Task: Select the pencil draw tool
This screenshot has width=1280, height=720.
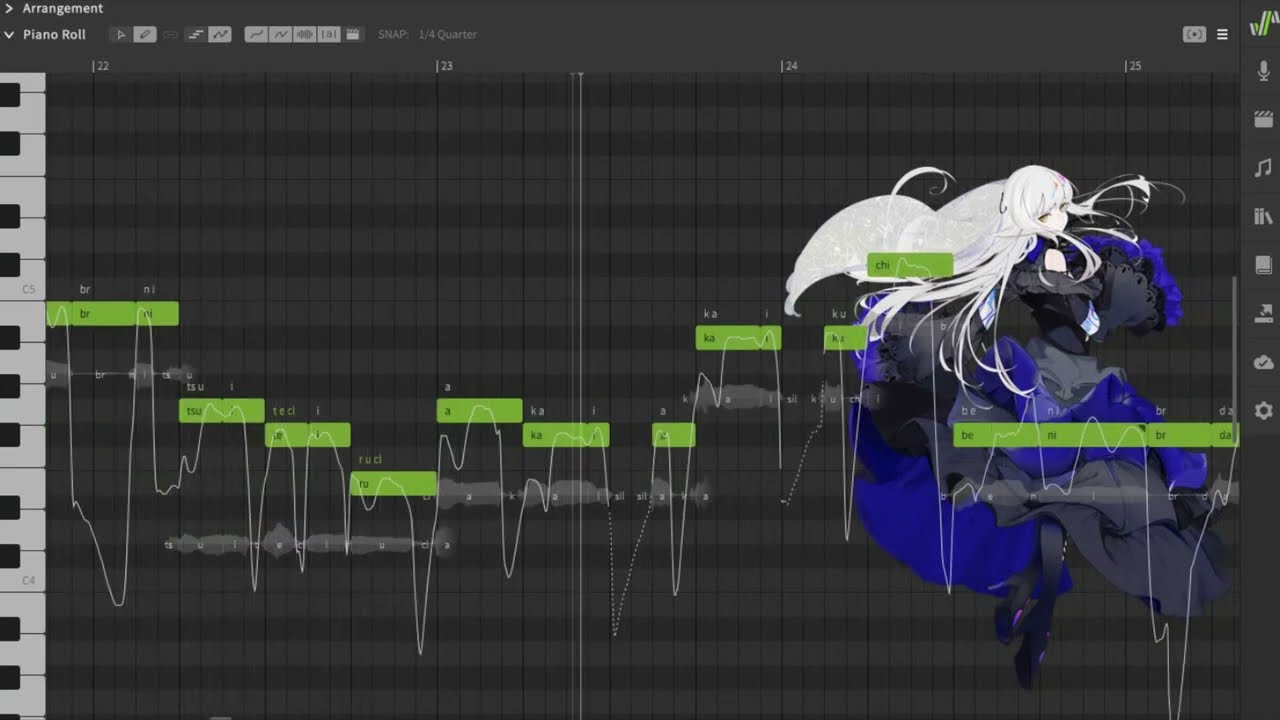Action: [x=145, y=34]
